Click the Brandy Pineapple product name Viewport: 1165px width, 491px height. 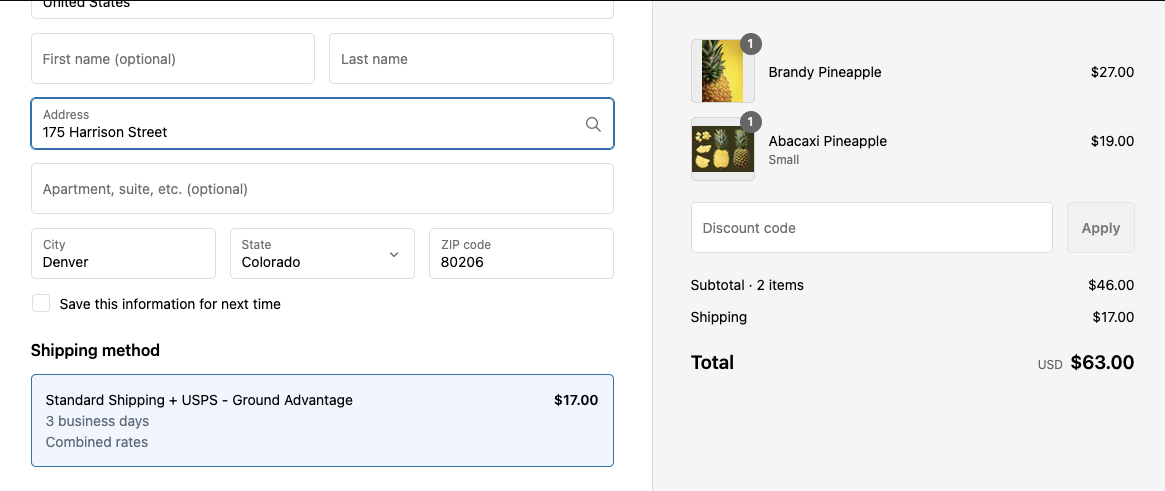(x=825, y=72)
